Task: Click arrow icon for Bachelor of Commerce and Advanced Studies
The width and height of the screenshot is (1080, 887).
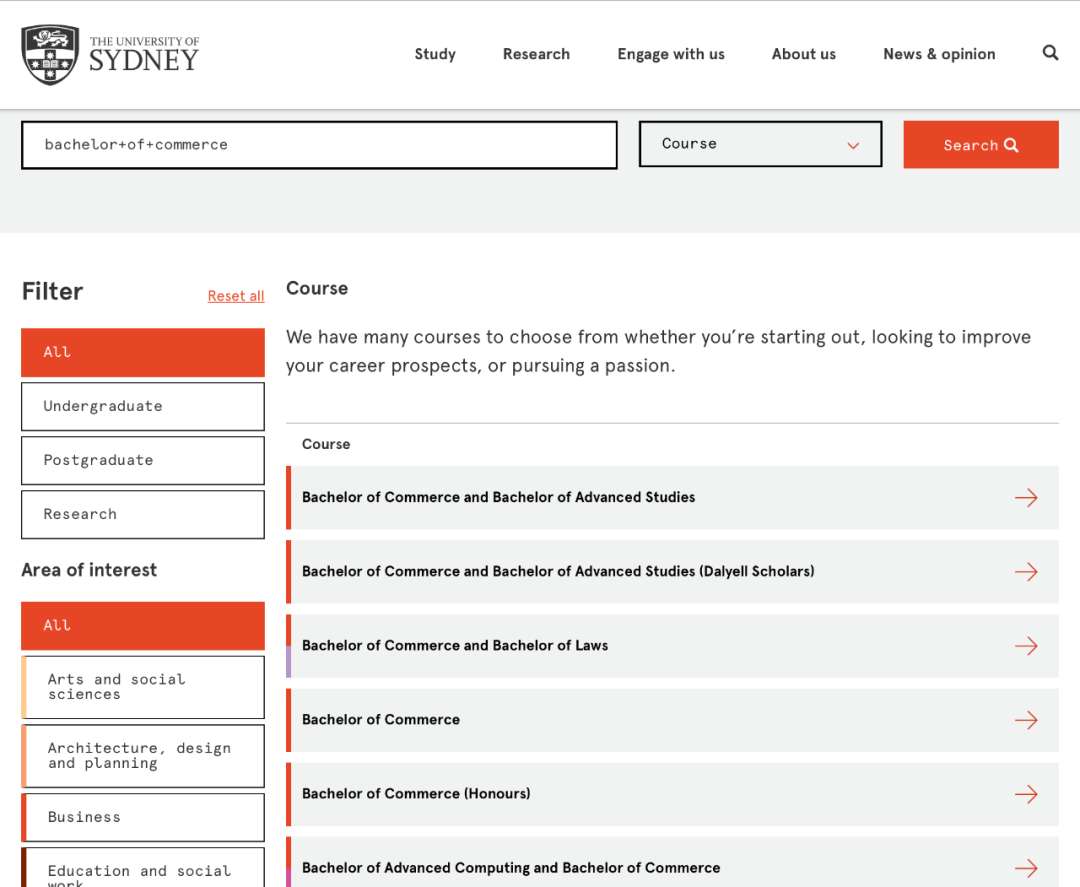Action: click(1026, 497)
